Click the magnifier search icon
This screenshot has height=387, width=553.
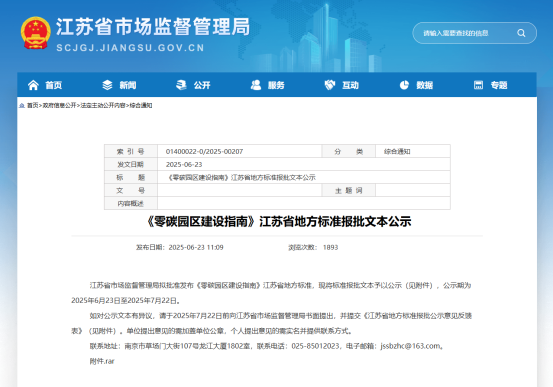pos(521,33)
